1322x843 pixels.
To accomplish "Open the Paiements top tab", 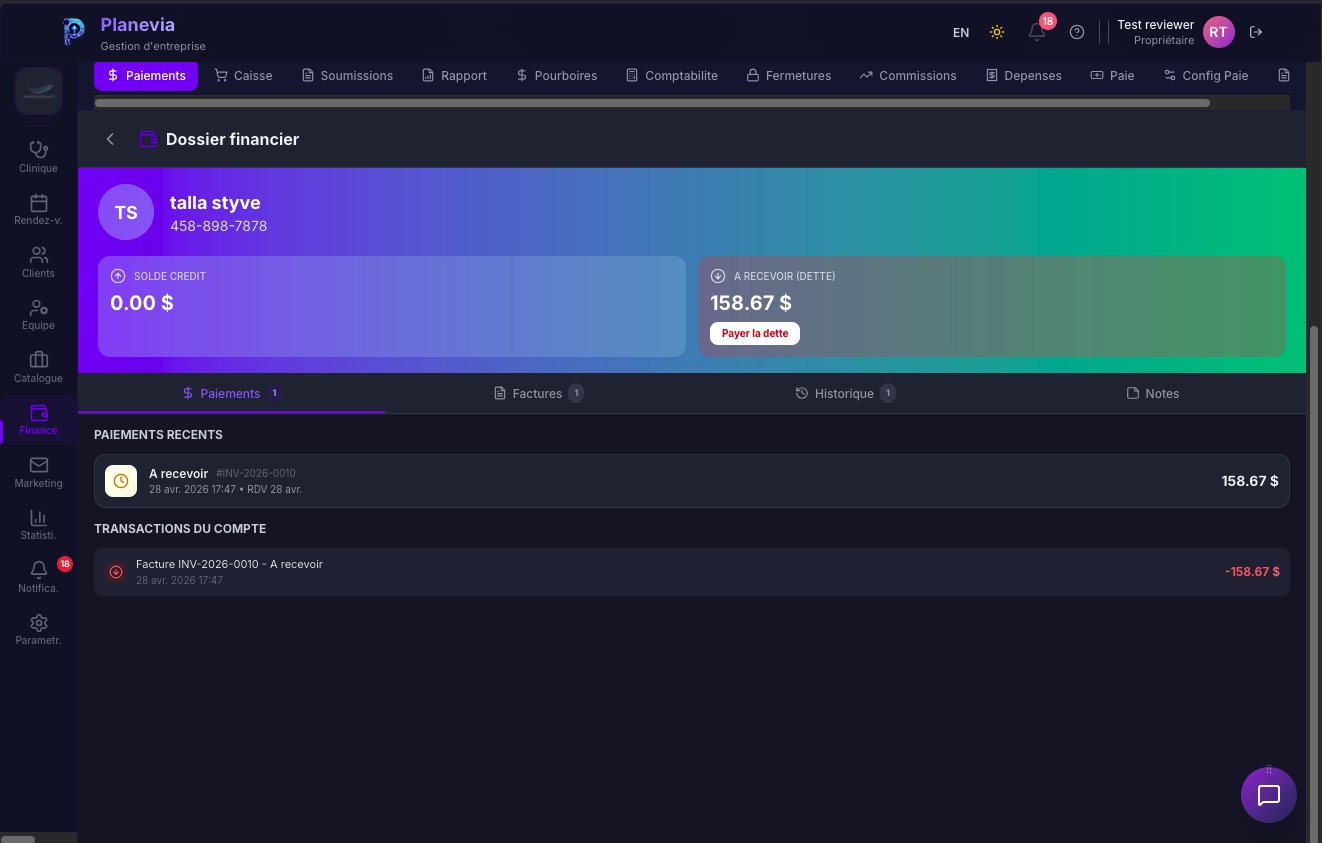I will pyautogui.click(x=146, y=75).
